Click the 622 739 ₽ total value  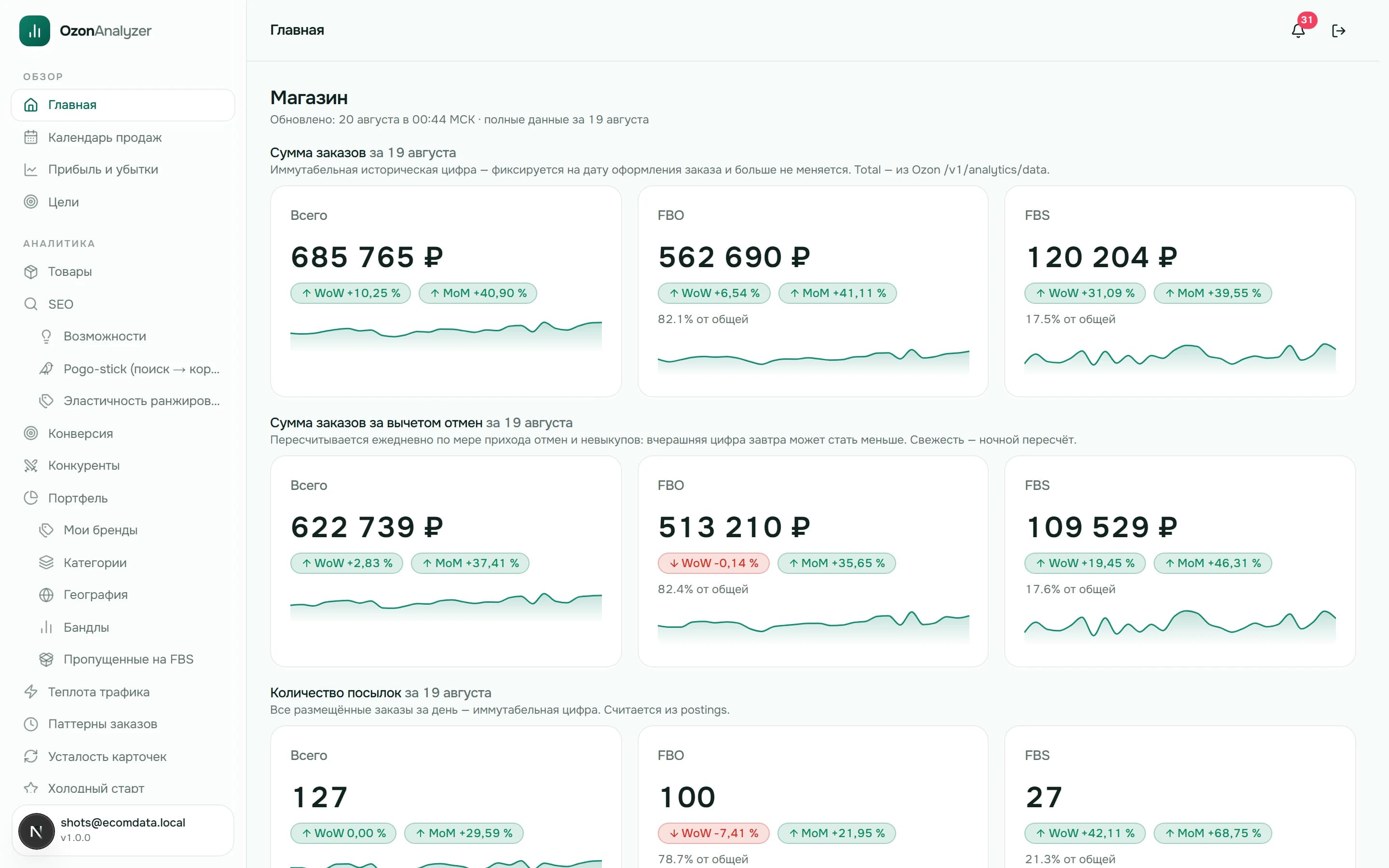coord(368,527)
